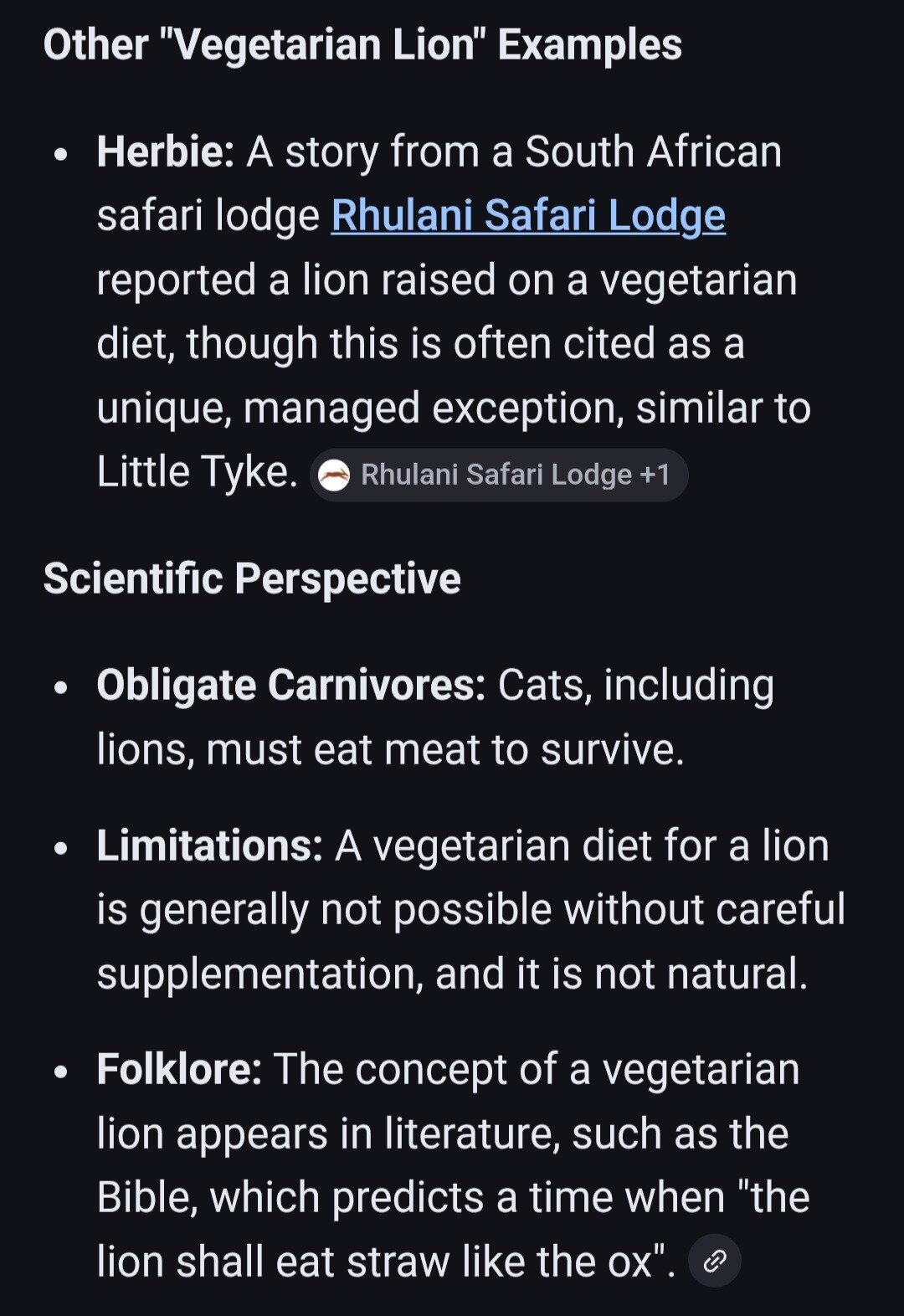
Task: Click the Scientific Perspective heading
Action: (x=252, y=578)
